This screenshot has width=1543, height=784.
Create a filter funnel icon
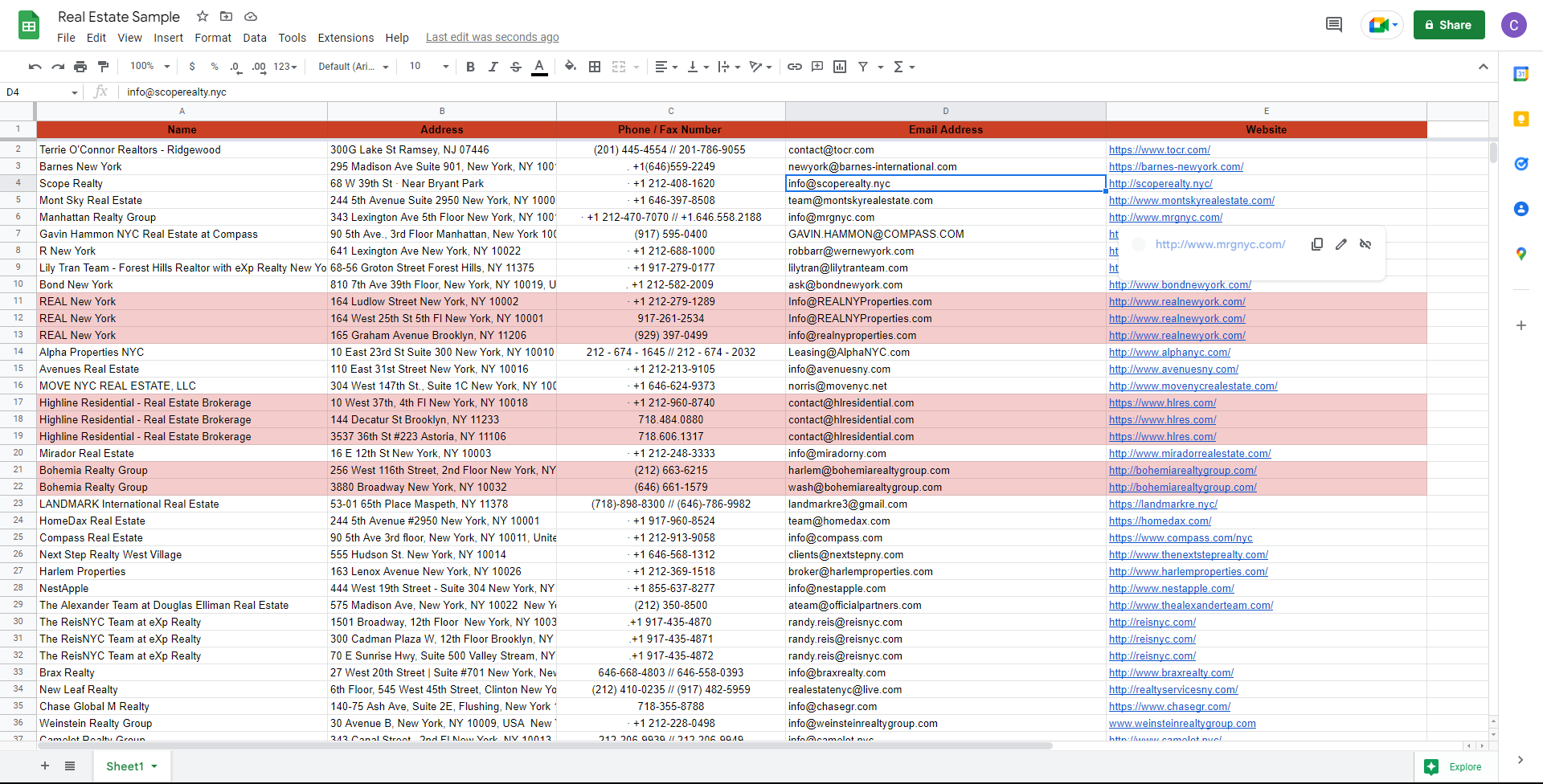863,67
